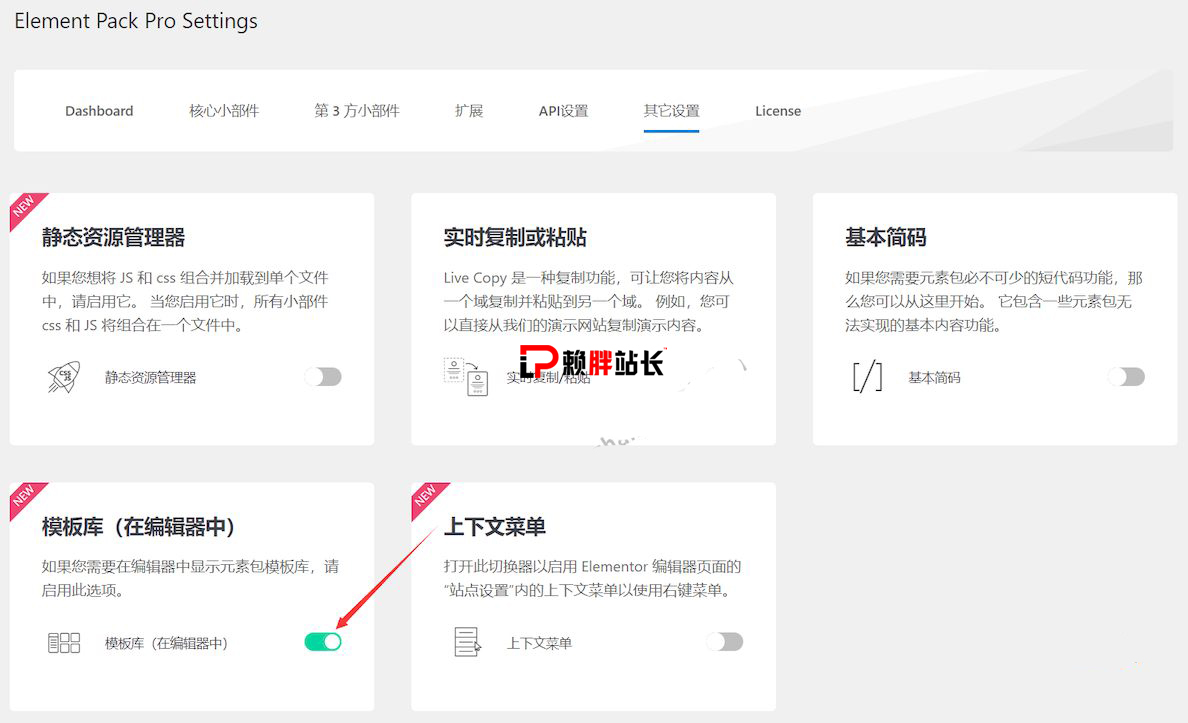The height and width of the screenshot is (723, 1188).
Task: Enable the 静态资源管理器 toggle
Action: pyautogui.click(x=324, y=377)
